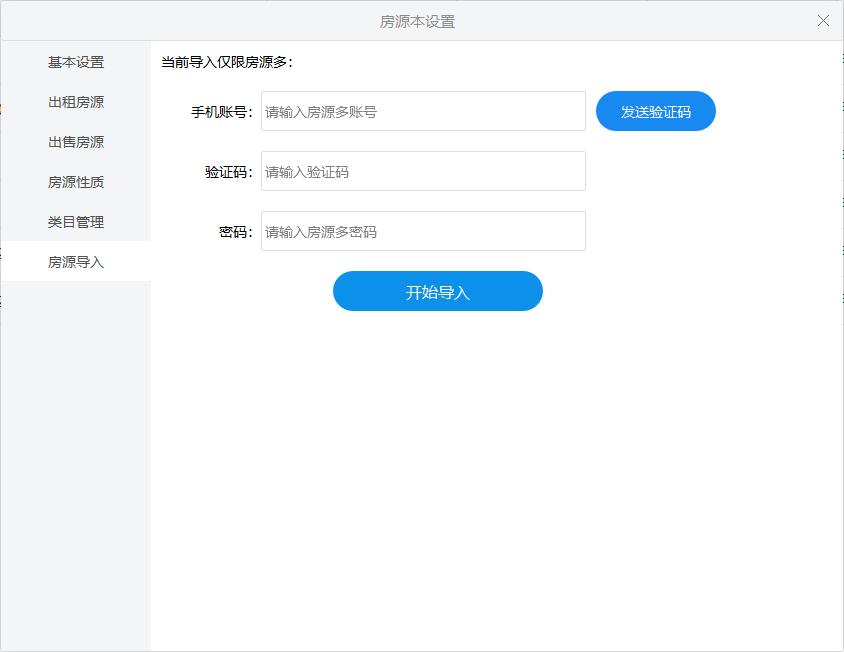Image resolution: width=844 pixels, height=652 pixels.
Task: Switch to 出售房源 settings
Action: pos(76,142)
